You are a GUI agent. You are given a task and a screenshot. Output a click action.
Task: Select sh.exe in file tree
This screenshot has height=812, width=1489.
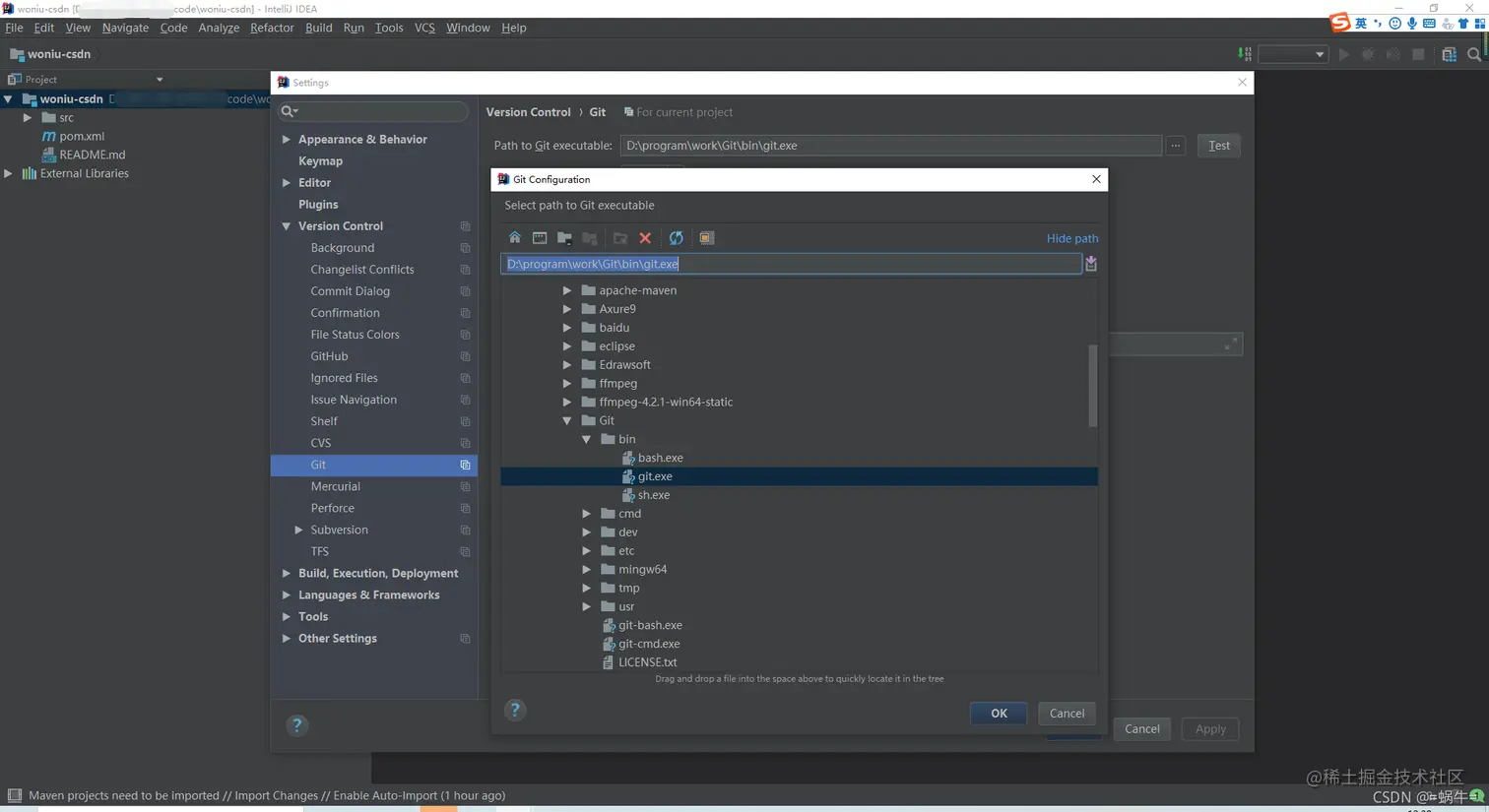point(654,495)
